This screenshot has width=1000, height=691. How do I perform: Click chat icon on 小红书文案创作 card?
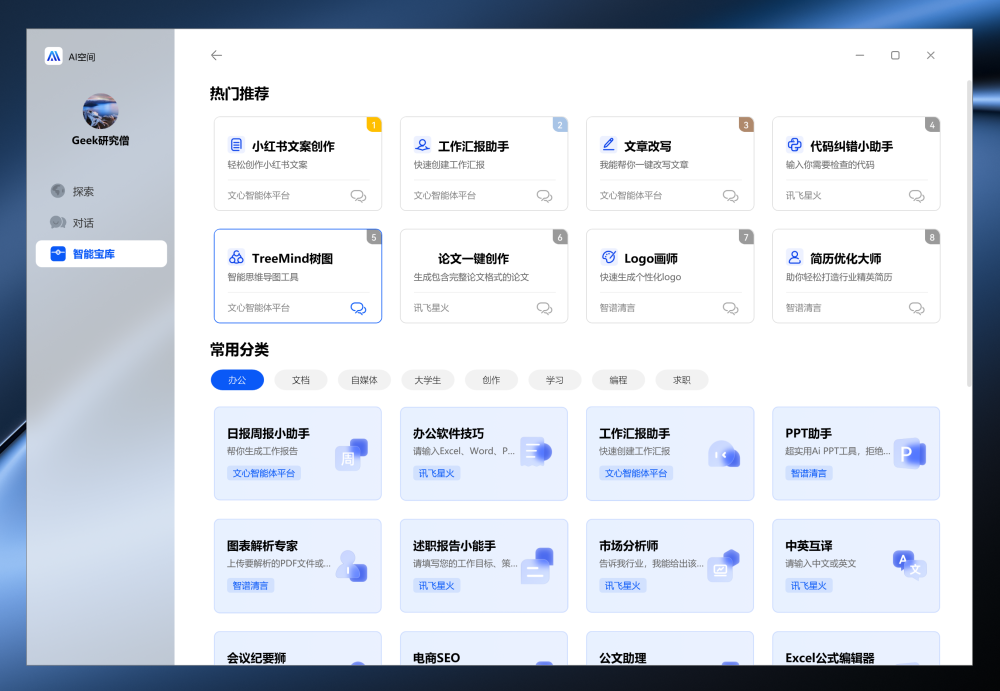click(x=358, y=195)
